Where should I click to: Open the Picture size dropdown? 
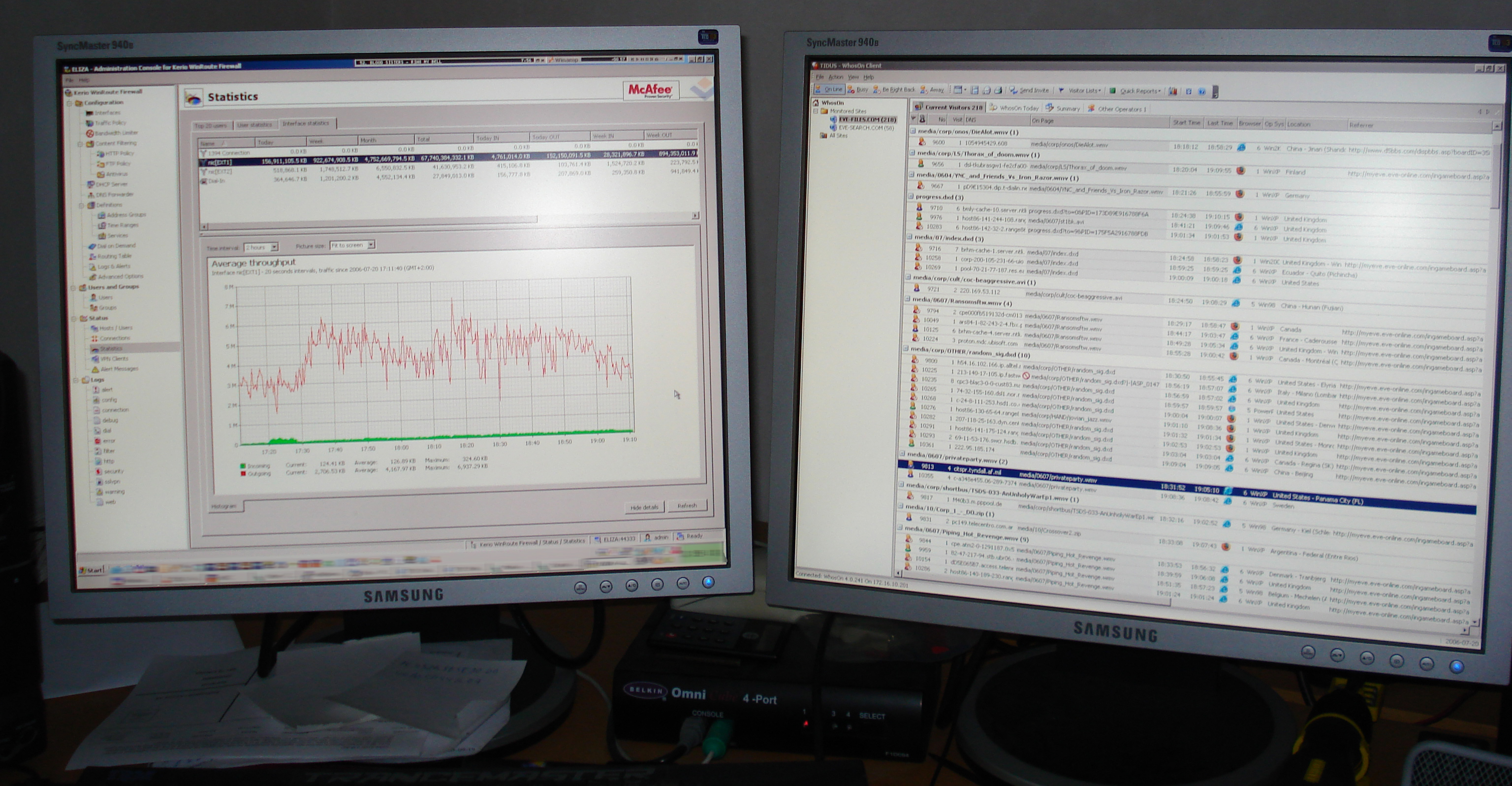(371, 245)
